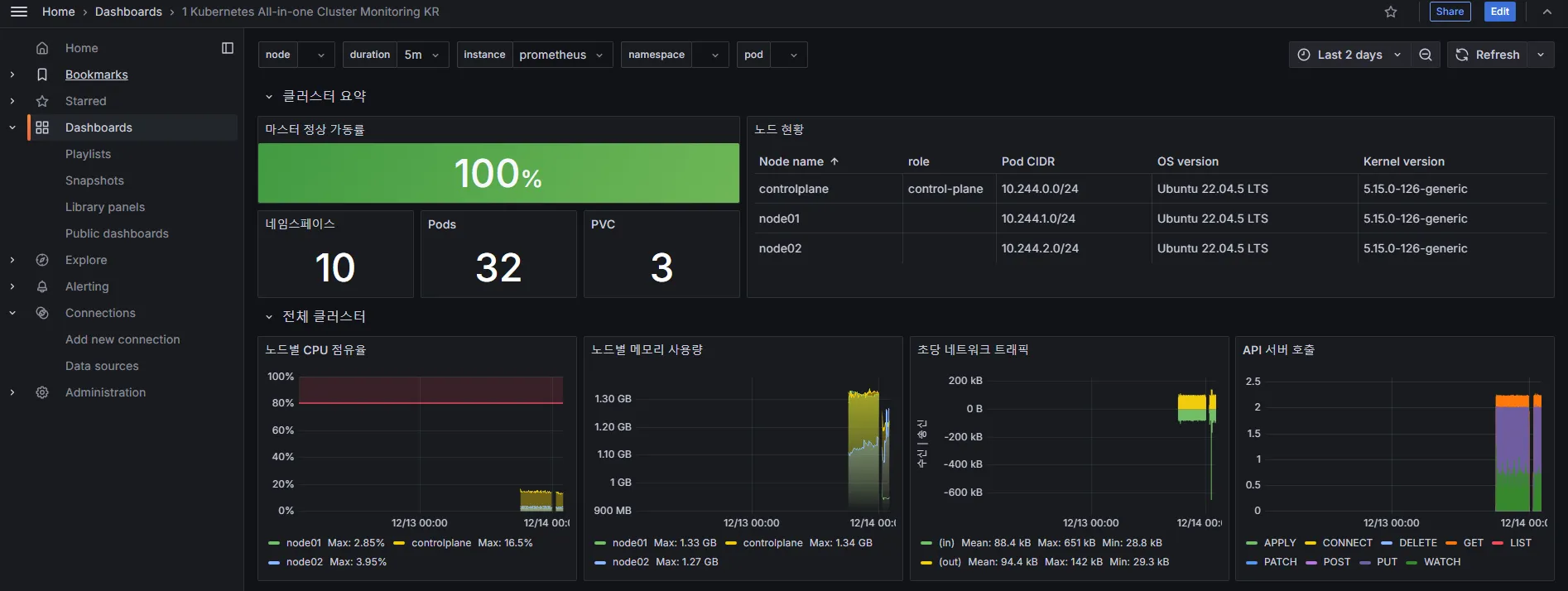The image size is (1568, 591).
Task: Zoom out time range magnifier icon
Action: point(1426,55)
